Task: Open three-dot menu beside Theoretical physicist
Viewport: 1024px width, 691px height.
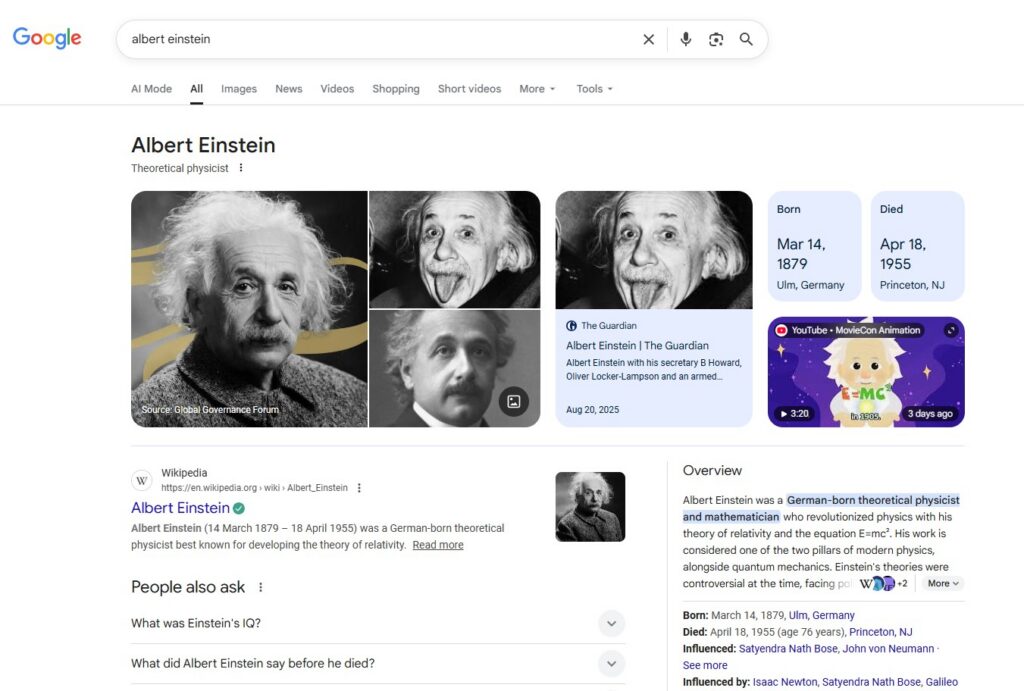Action: click(241, 170)
